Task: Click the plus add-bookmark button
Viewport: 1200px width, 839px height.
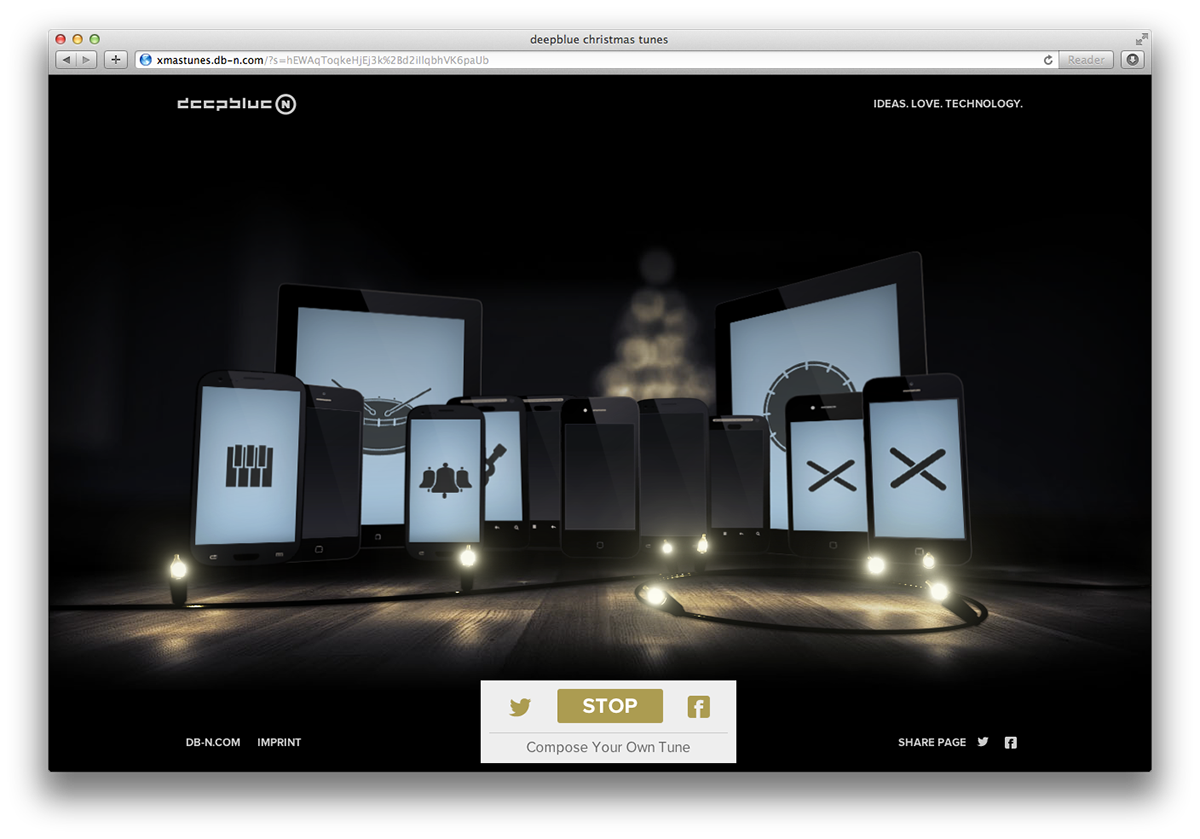Action: pyautogui.click(x=116, y=60)
